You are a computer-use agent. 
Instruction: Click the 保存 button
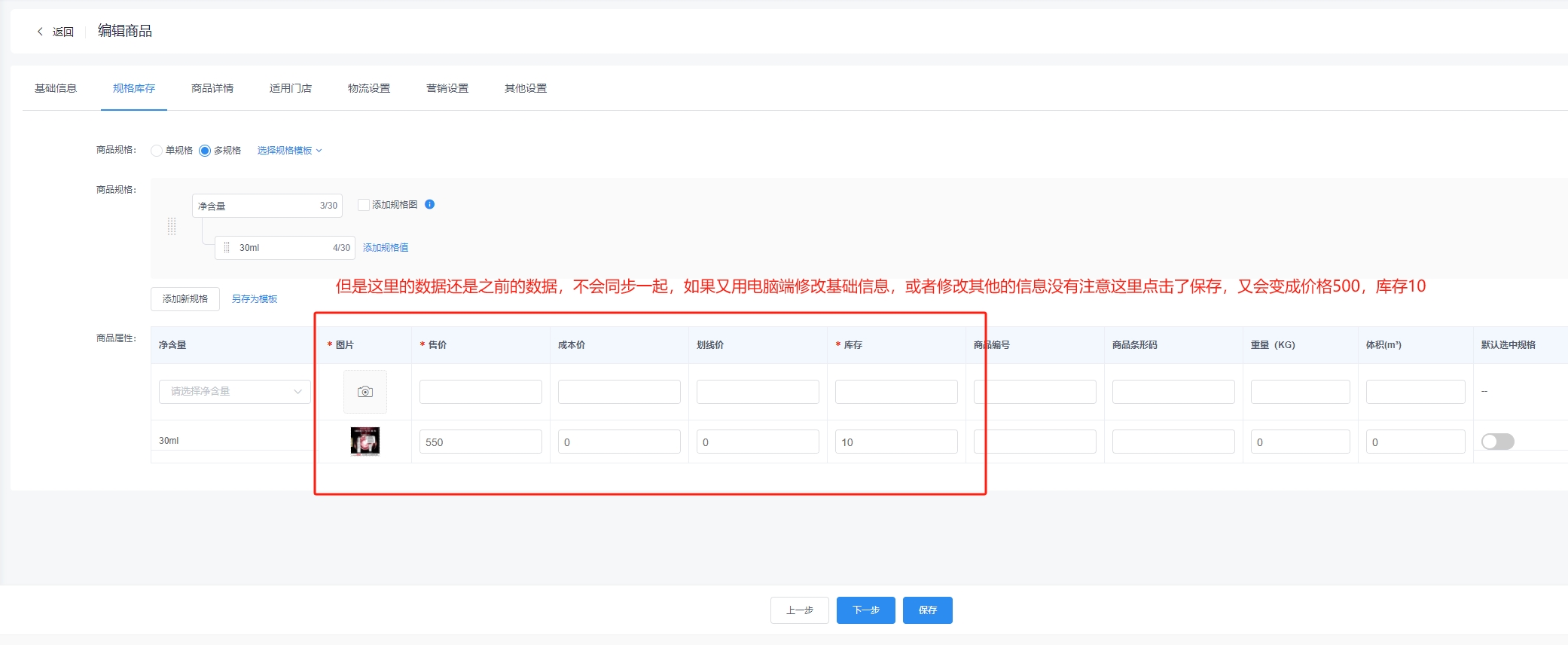tap(928, 610)
